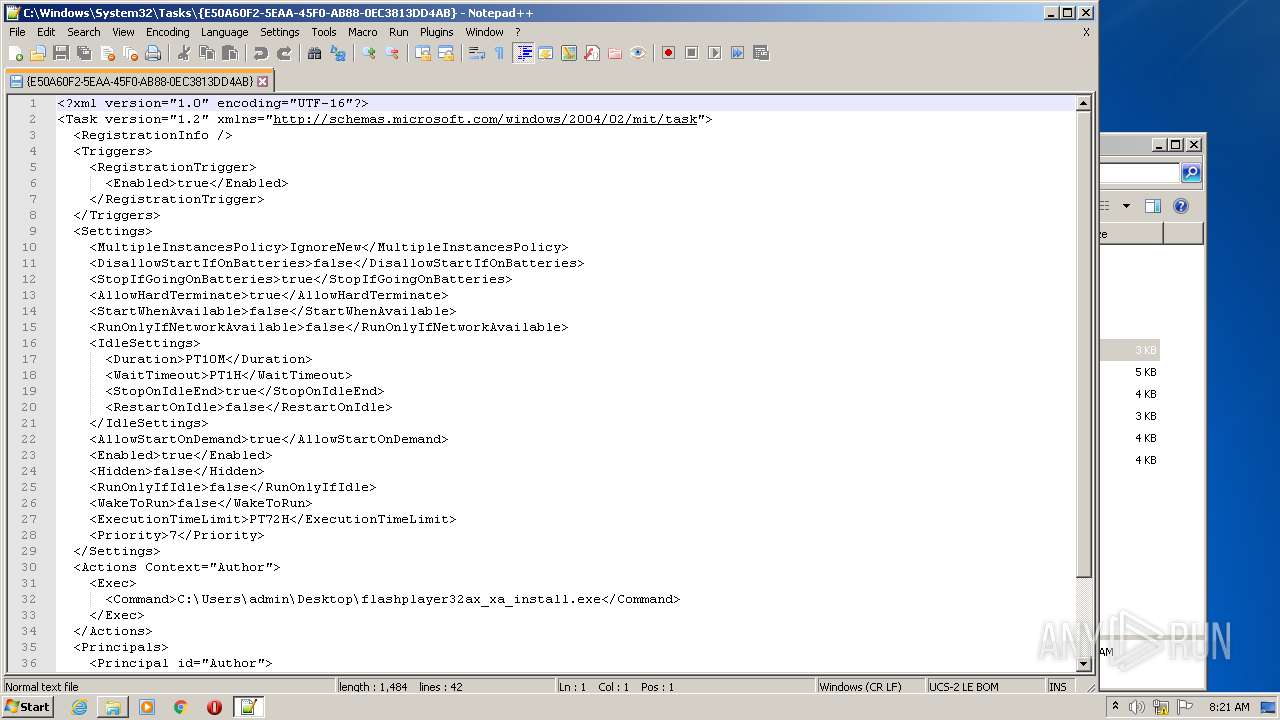Open Folder as Workspace icon
Viewport: 1280px width, 720px height.
[615, 53]
